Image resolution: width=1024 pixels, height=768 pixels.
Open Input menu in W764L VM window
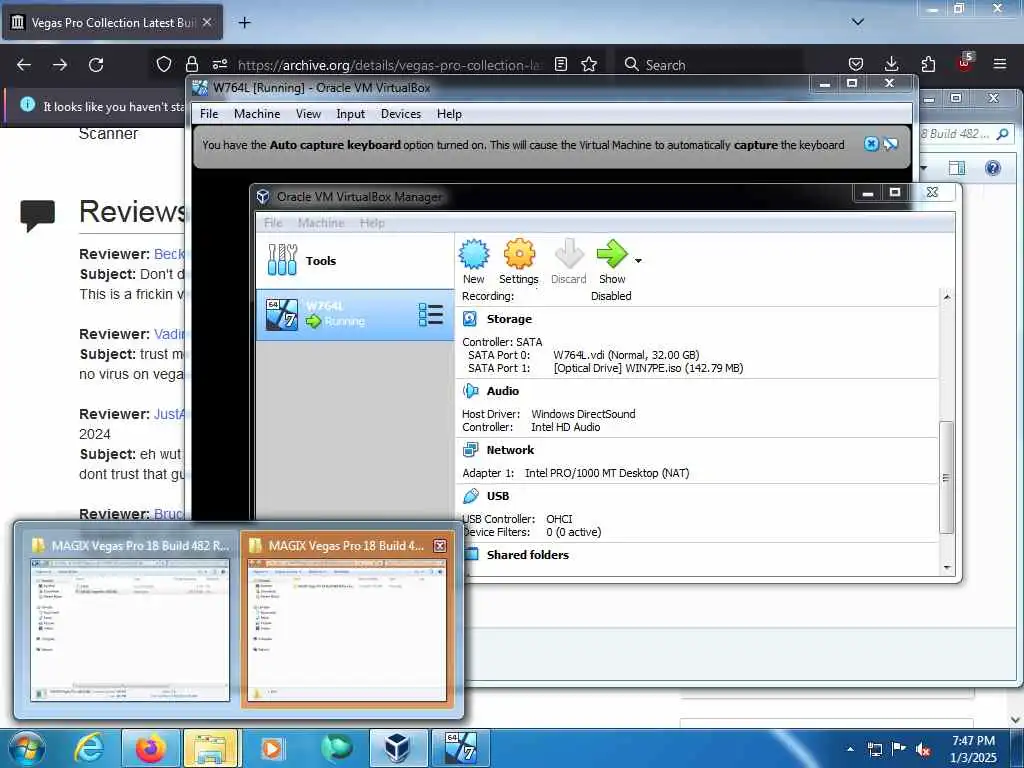(x=351, y=114)
